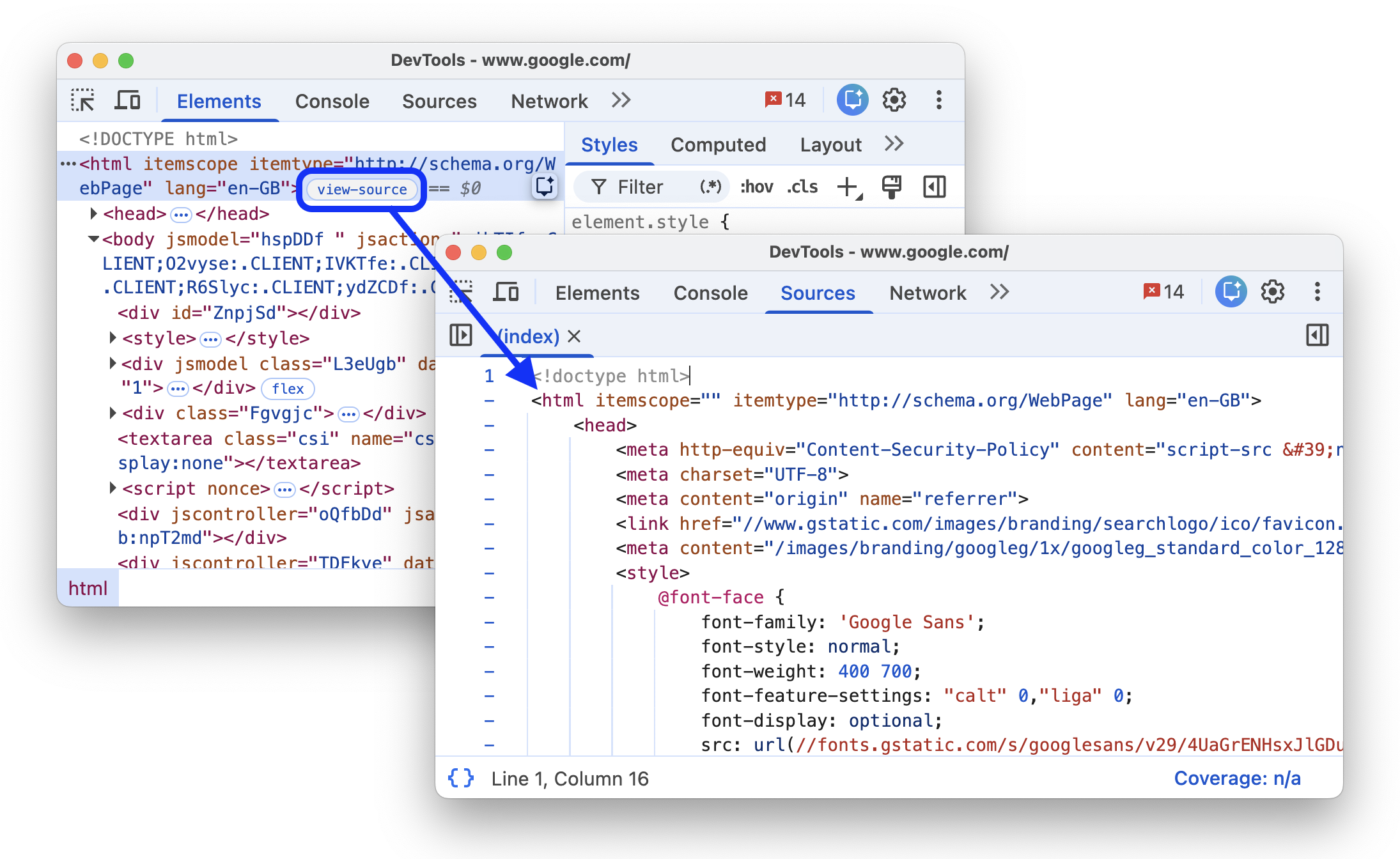
Task: Click the view-source badge
Action: pos(361,189)
